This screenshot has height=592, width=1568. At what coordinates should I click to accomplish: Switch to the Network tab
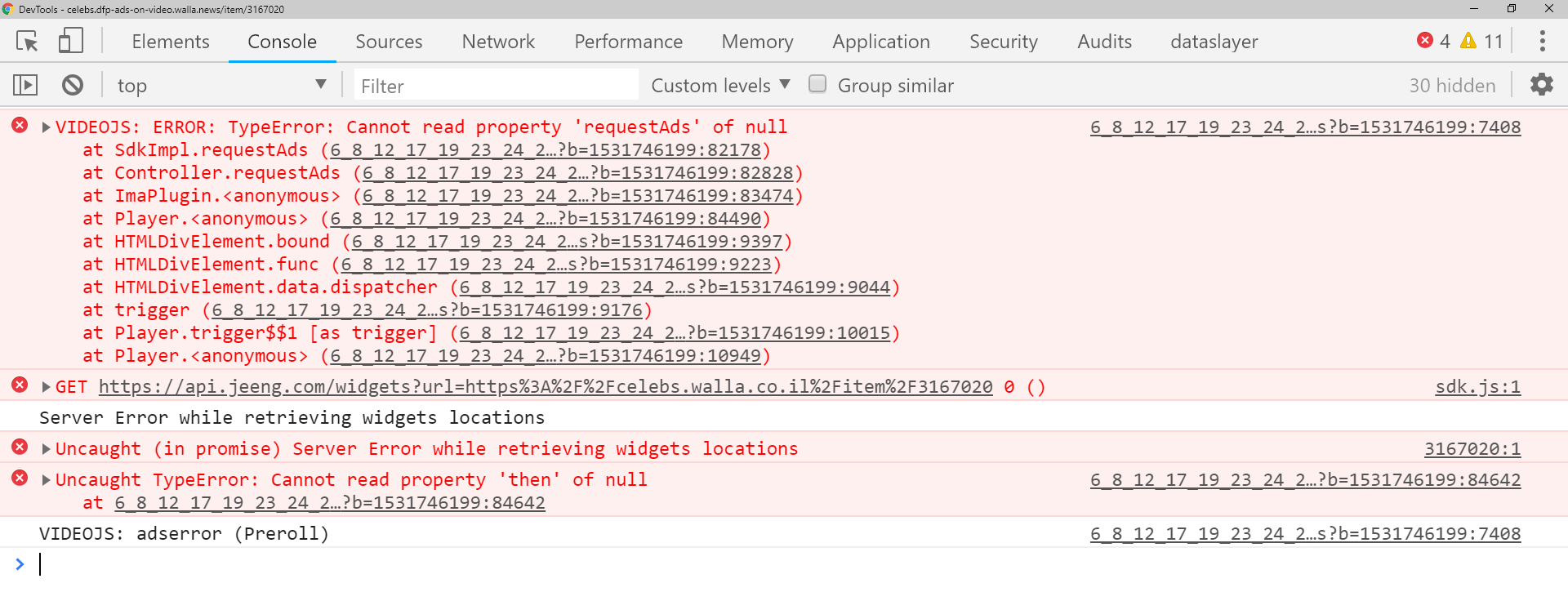497,41
